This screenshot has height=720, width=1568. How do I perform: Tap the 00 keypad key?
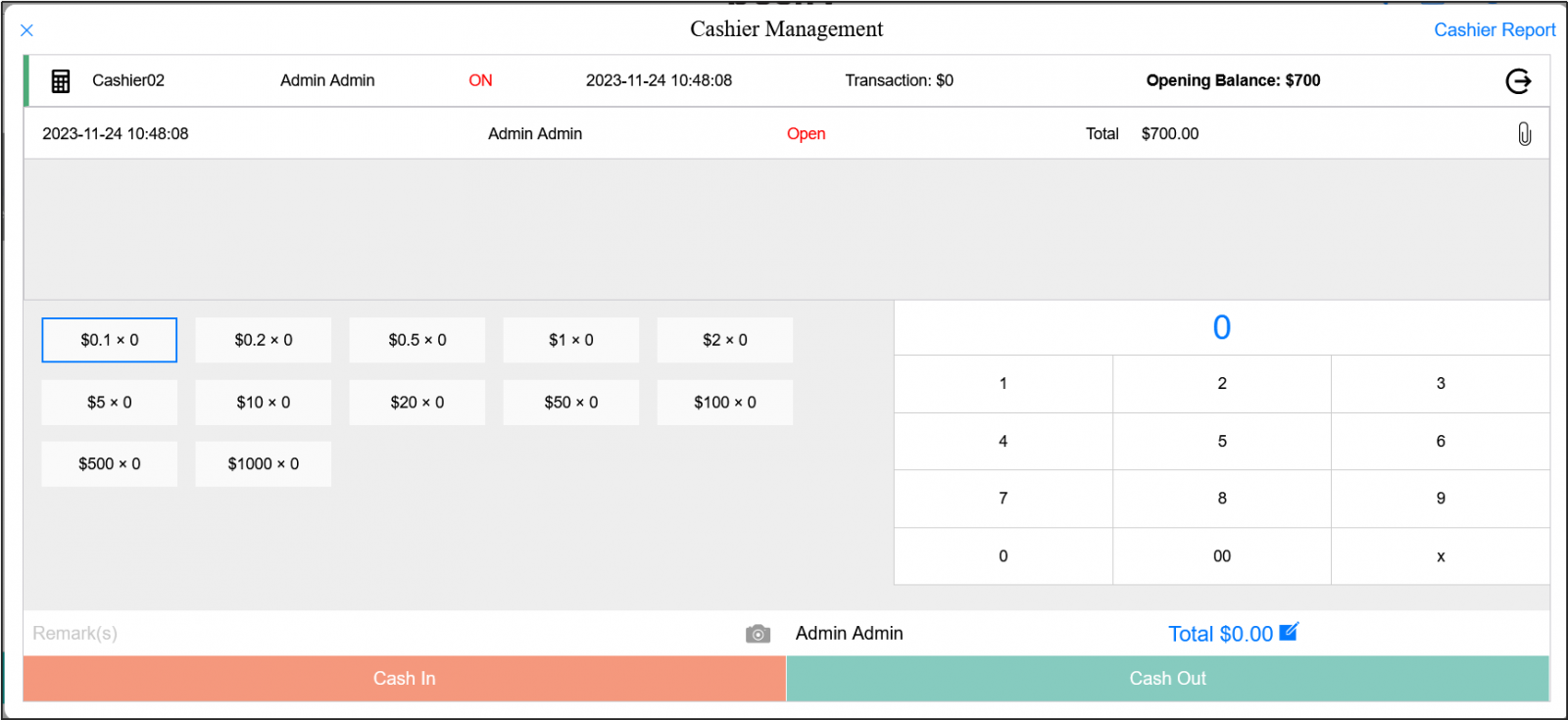pyautogui.click(x=1222, y=556)
